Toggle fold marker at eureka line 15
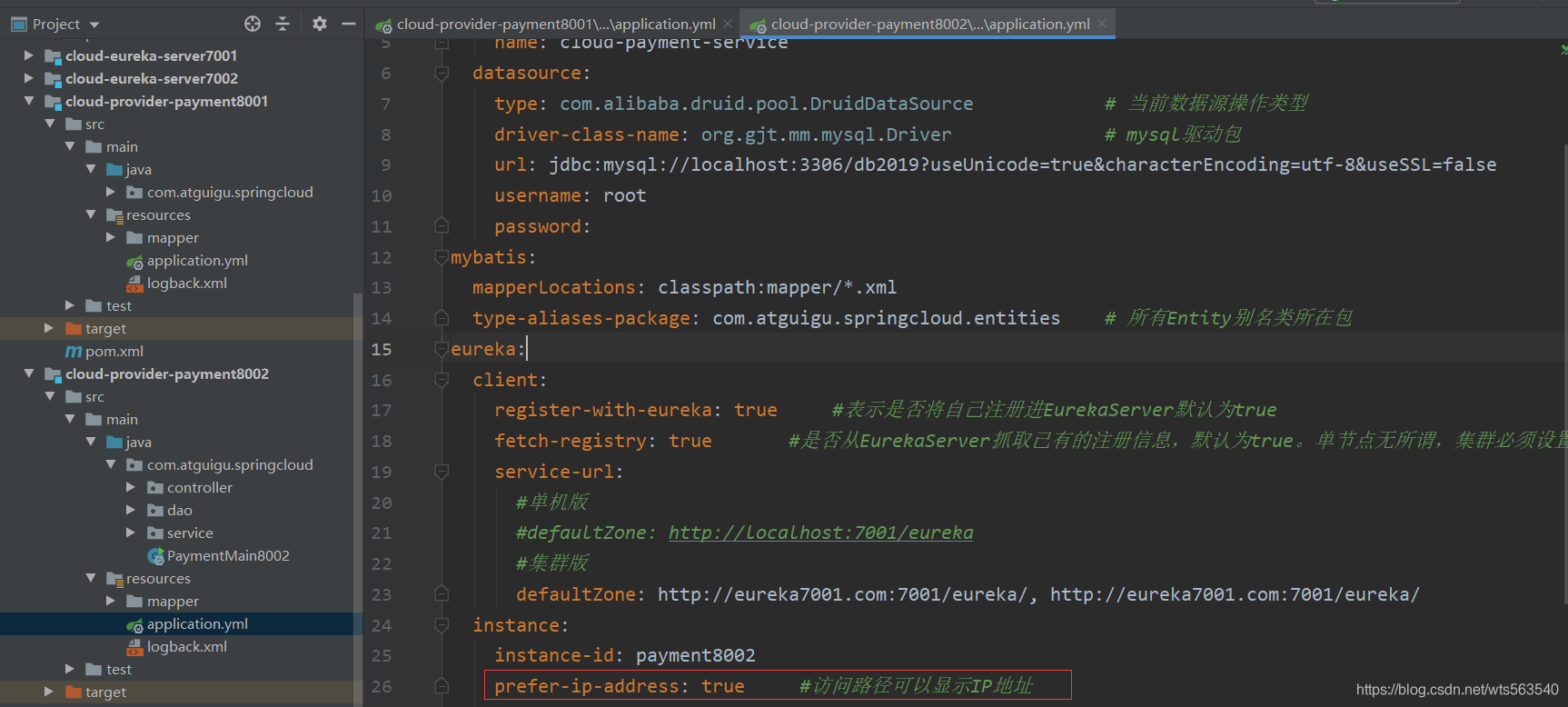Screen dimensions: 1568x707 (442, 349)
